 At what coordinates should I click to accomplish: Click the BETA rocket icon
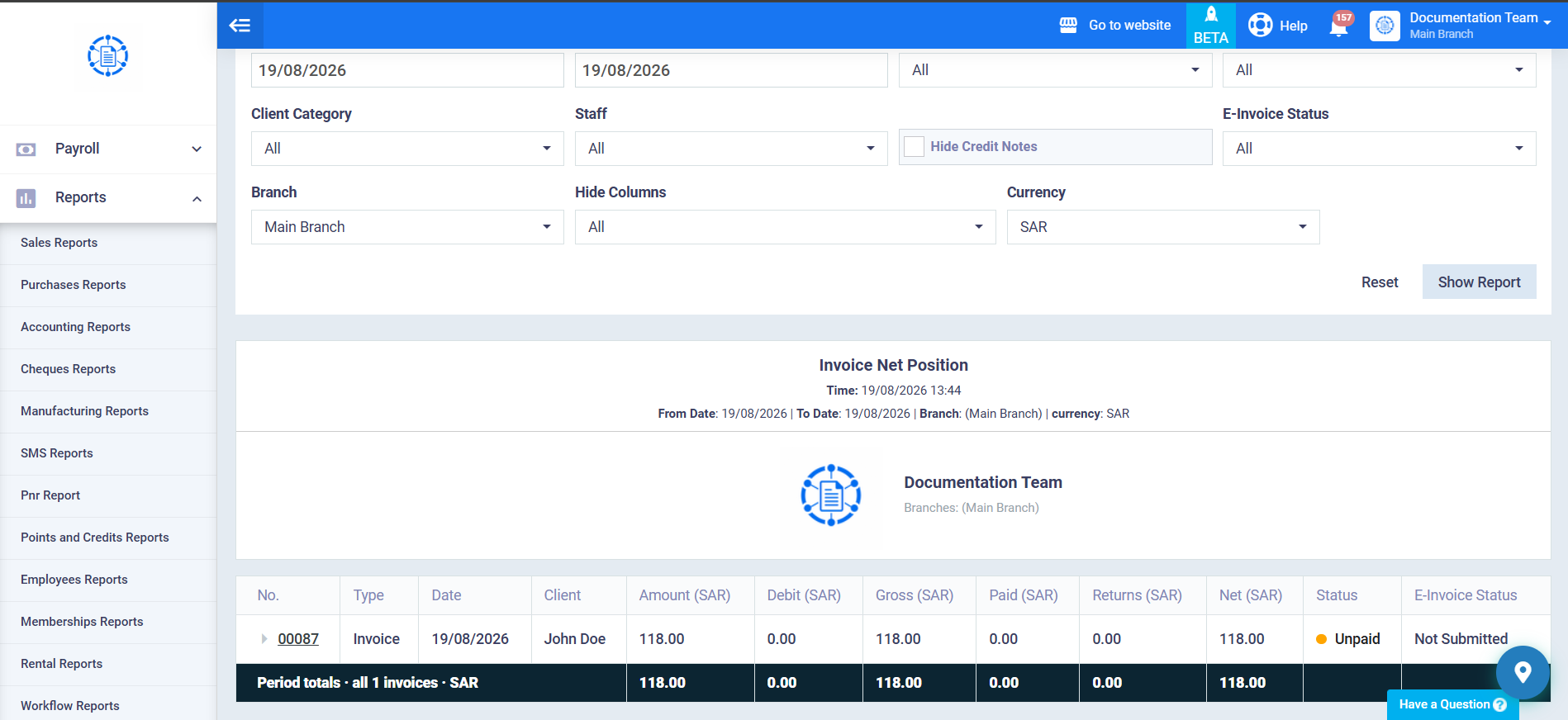[x=1211, y=15]
